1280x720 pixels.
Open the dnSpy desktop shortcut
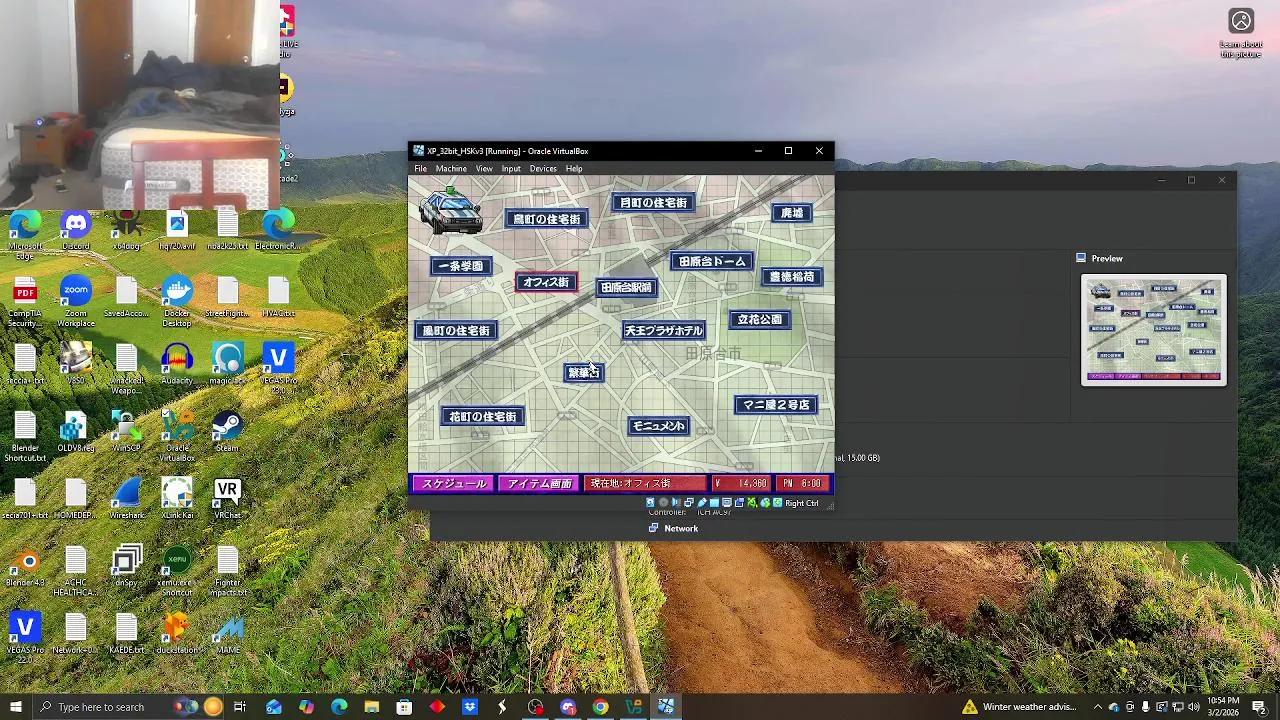tap(126, 566)
